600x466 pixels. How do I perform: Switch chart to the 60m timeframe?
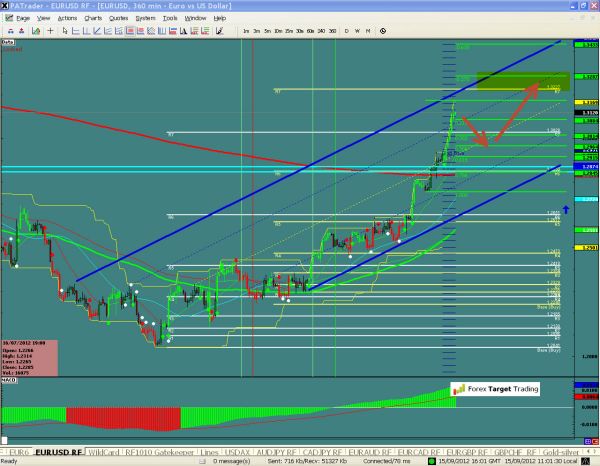pyautogui.click(x=312, y=32)
